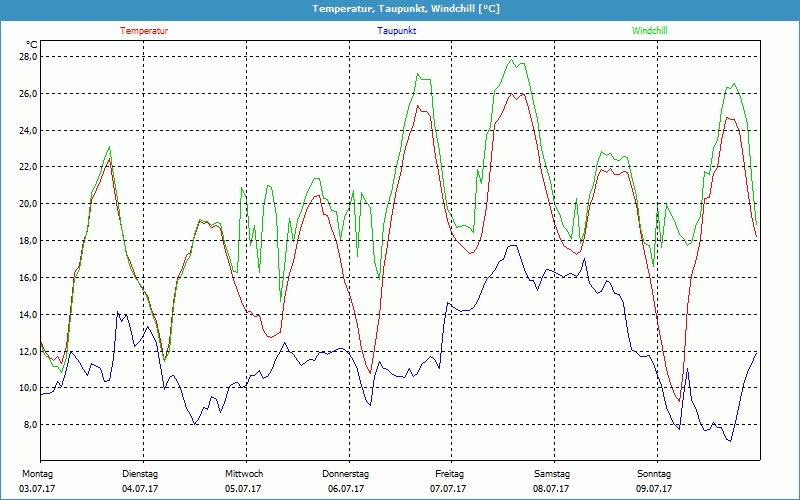This screenshot has height=500, width=800.
Task: Click the chart title 'Temperatur, Taupunkt, Windchill [°C]'
Action: pos(406,9)
